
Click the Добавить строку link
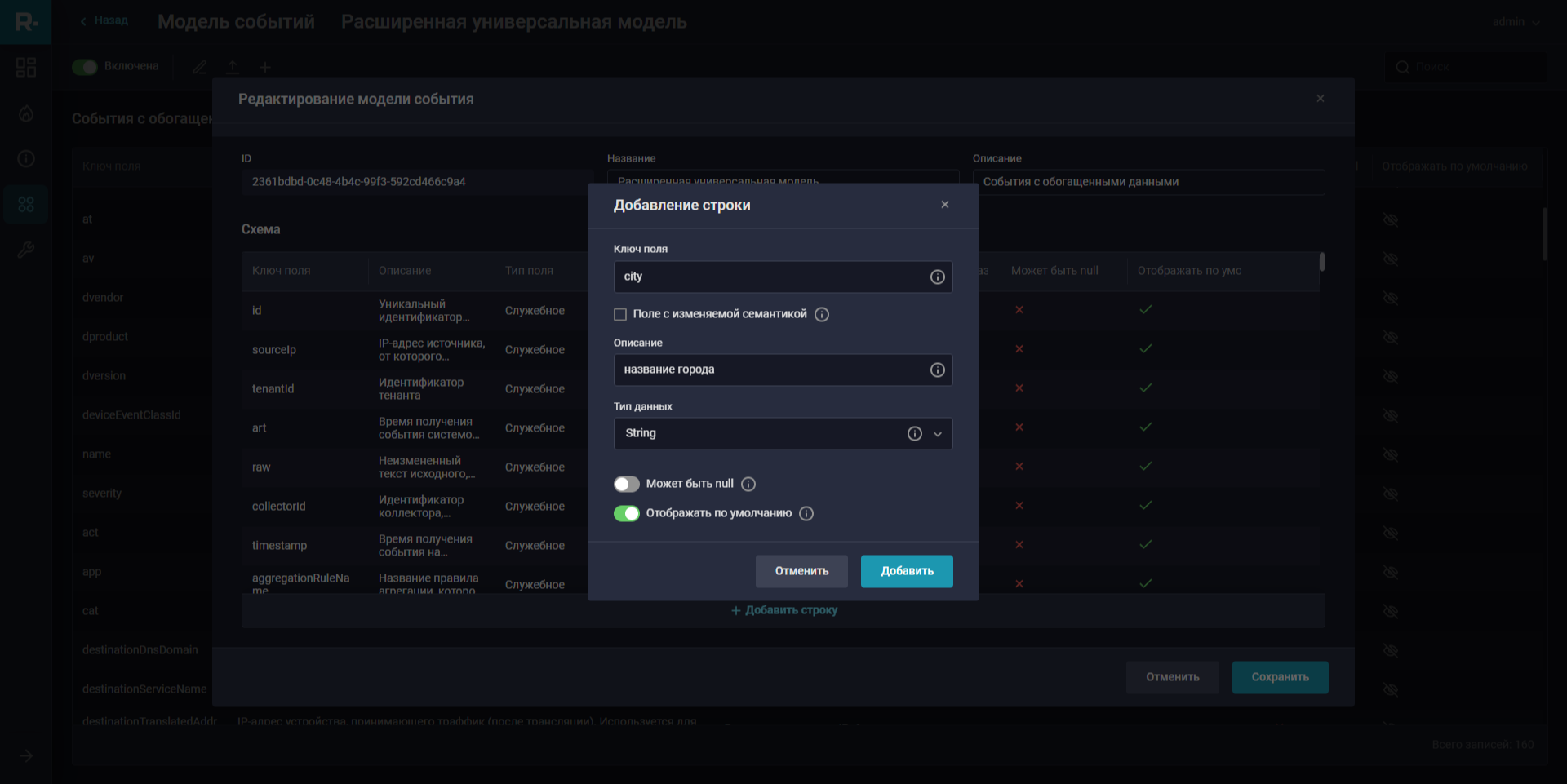[x=784, y=610]
